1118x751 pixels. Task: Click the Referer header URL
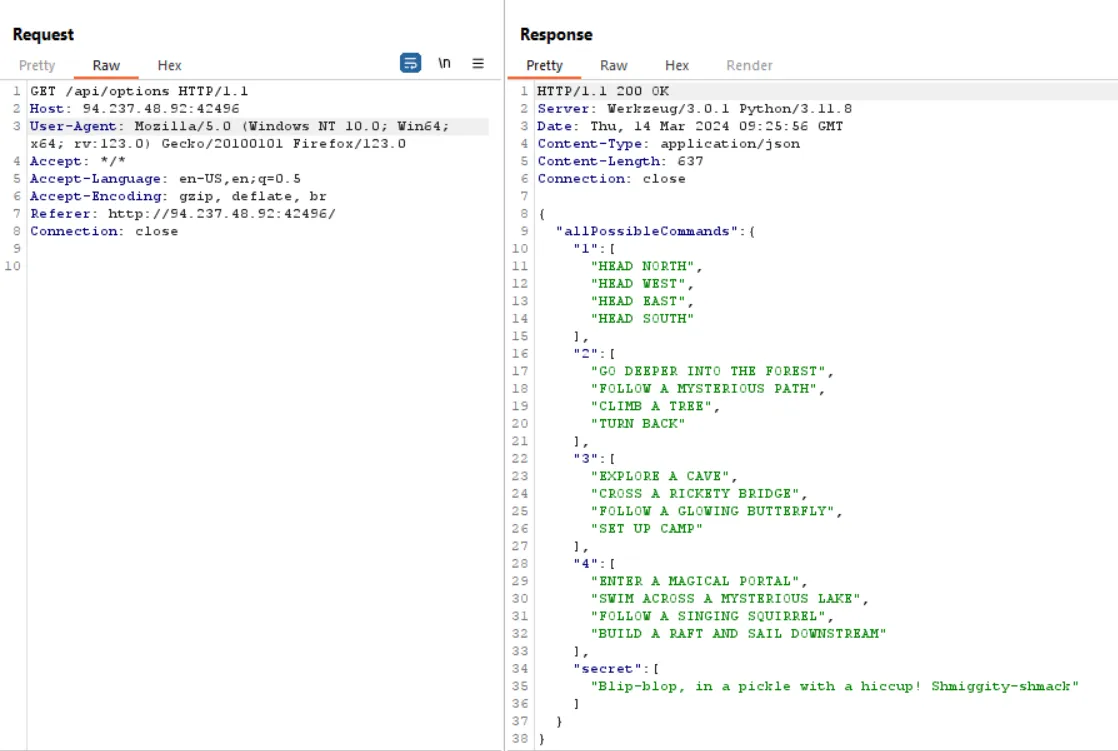(222, 214)
